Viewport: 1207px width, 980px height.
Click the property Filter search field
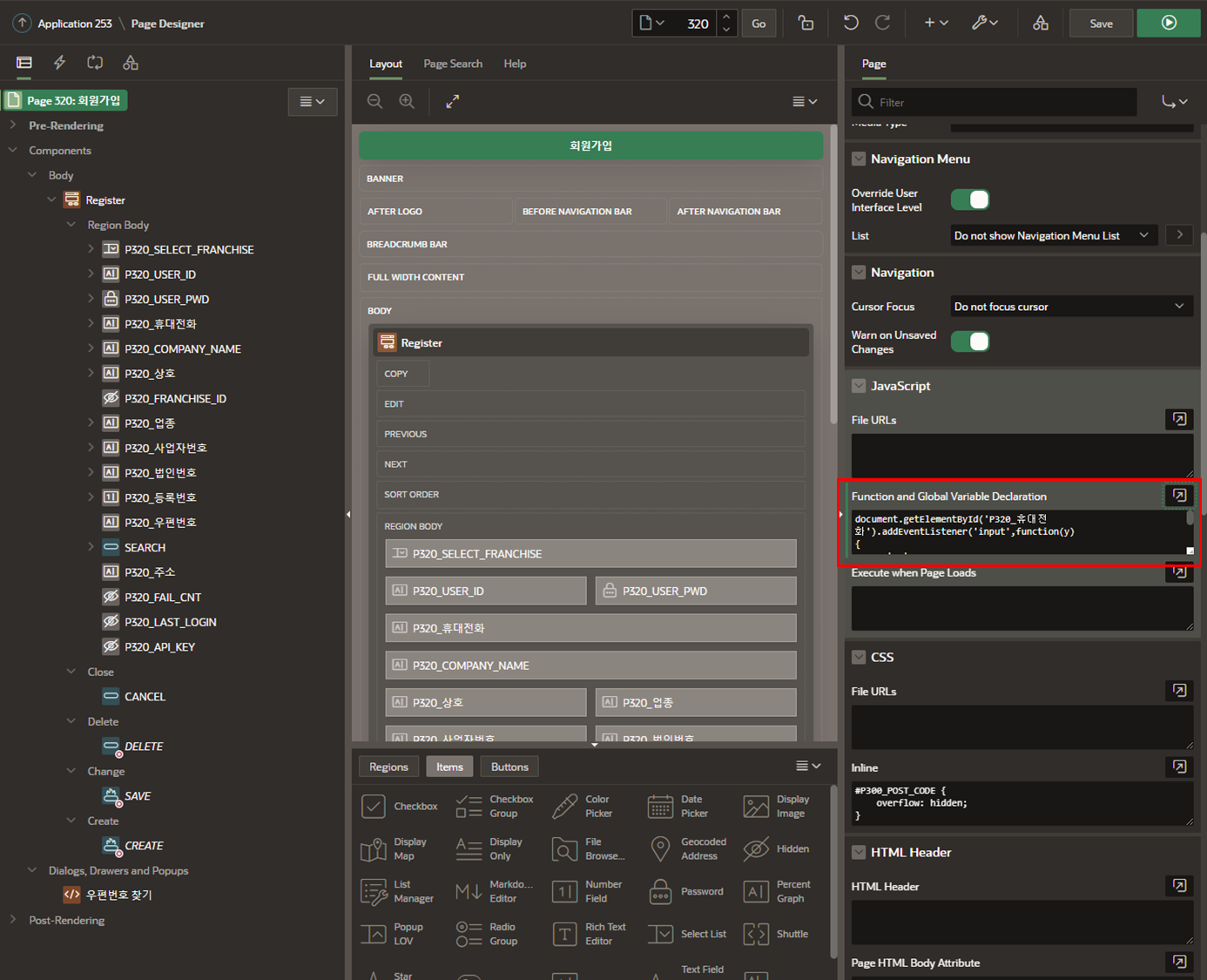pyautogui.click(x=995, y=102)
